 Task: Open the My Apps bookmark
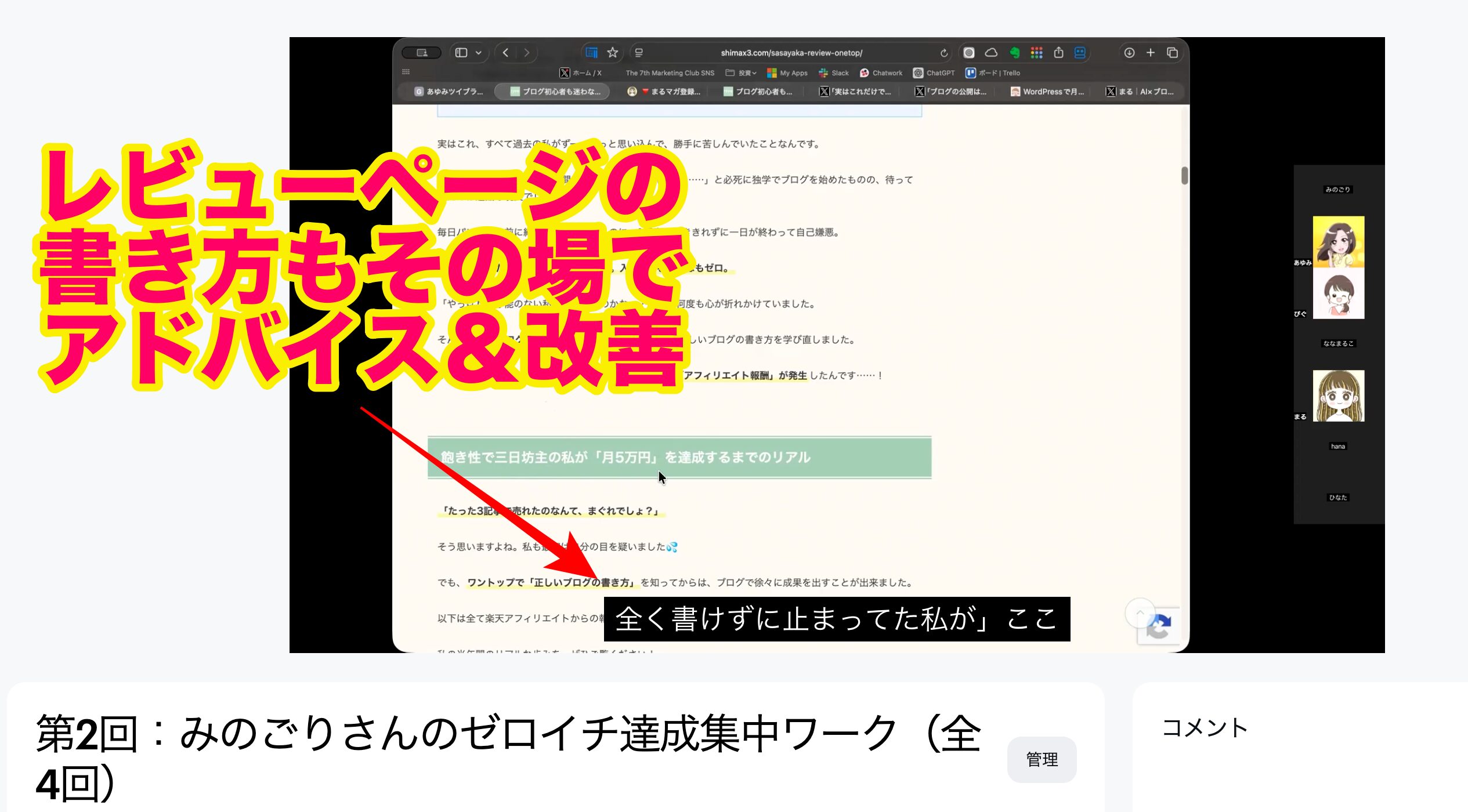coord(787,73)
